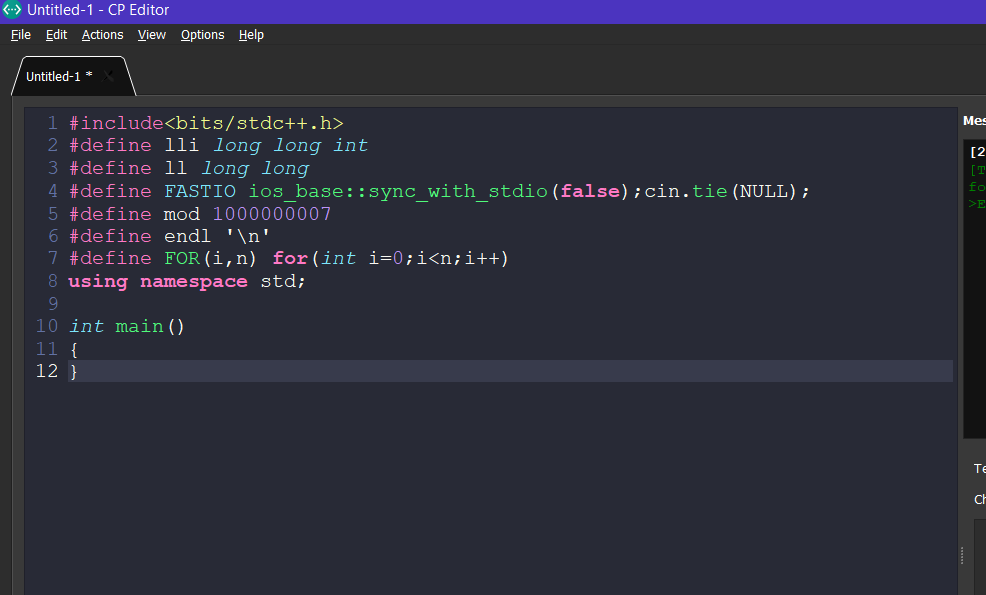The width and height of the screenshot is (986, 595).
Task: Click the FASTIO macro line
Action: pyautogui.click(x=439, y=191)
